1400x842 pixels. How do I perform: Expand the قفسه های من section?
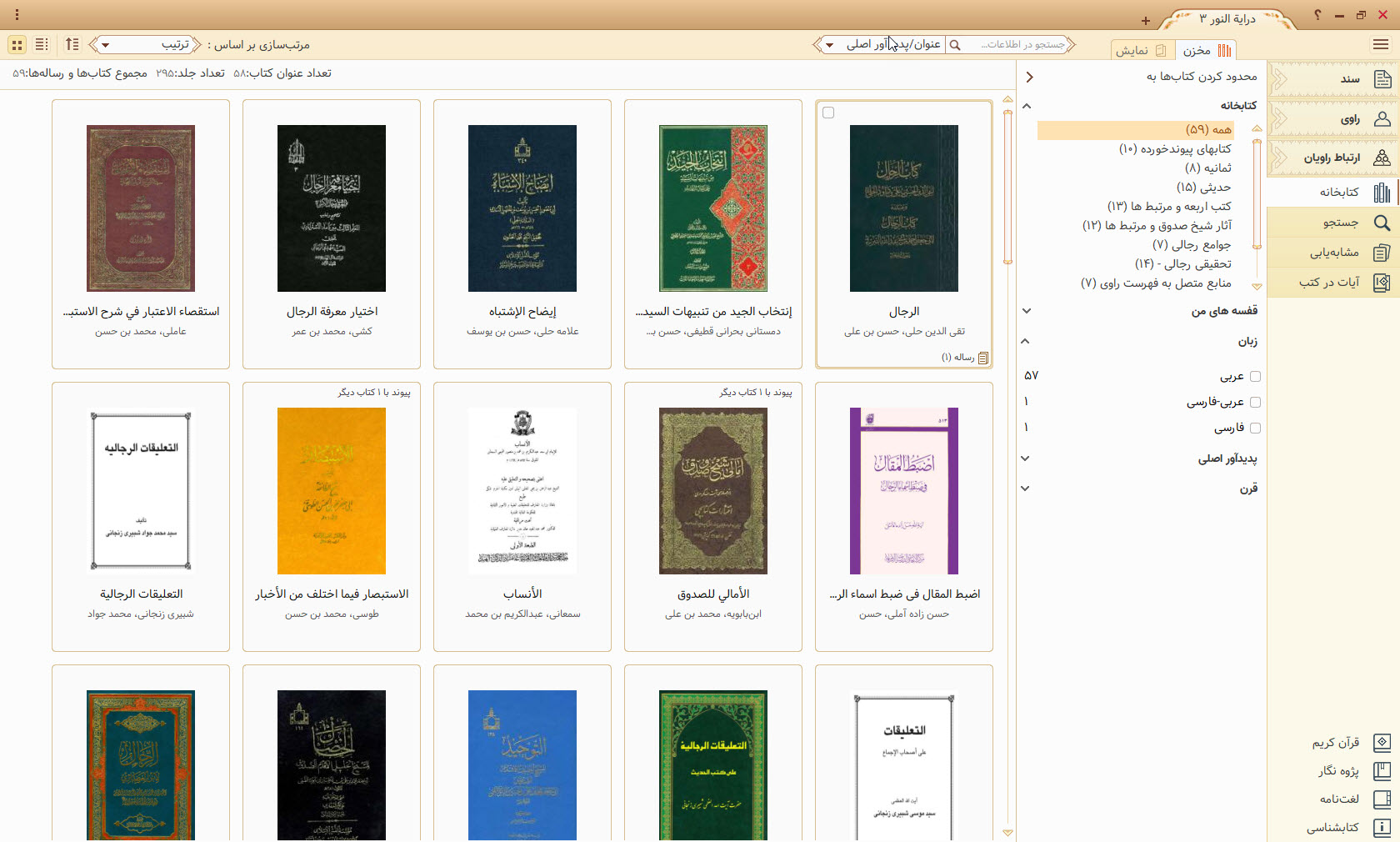click(x=1027, y=311)
